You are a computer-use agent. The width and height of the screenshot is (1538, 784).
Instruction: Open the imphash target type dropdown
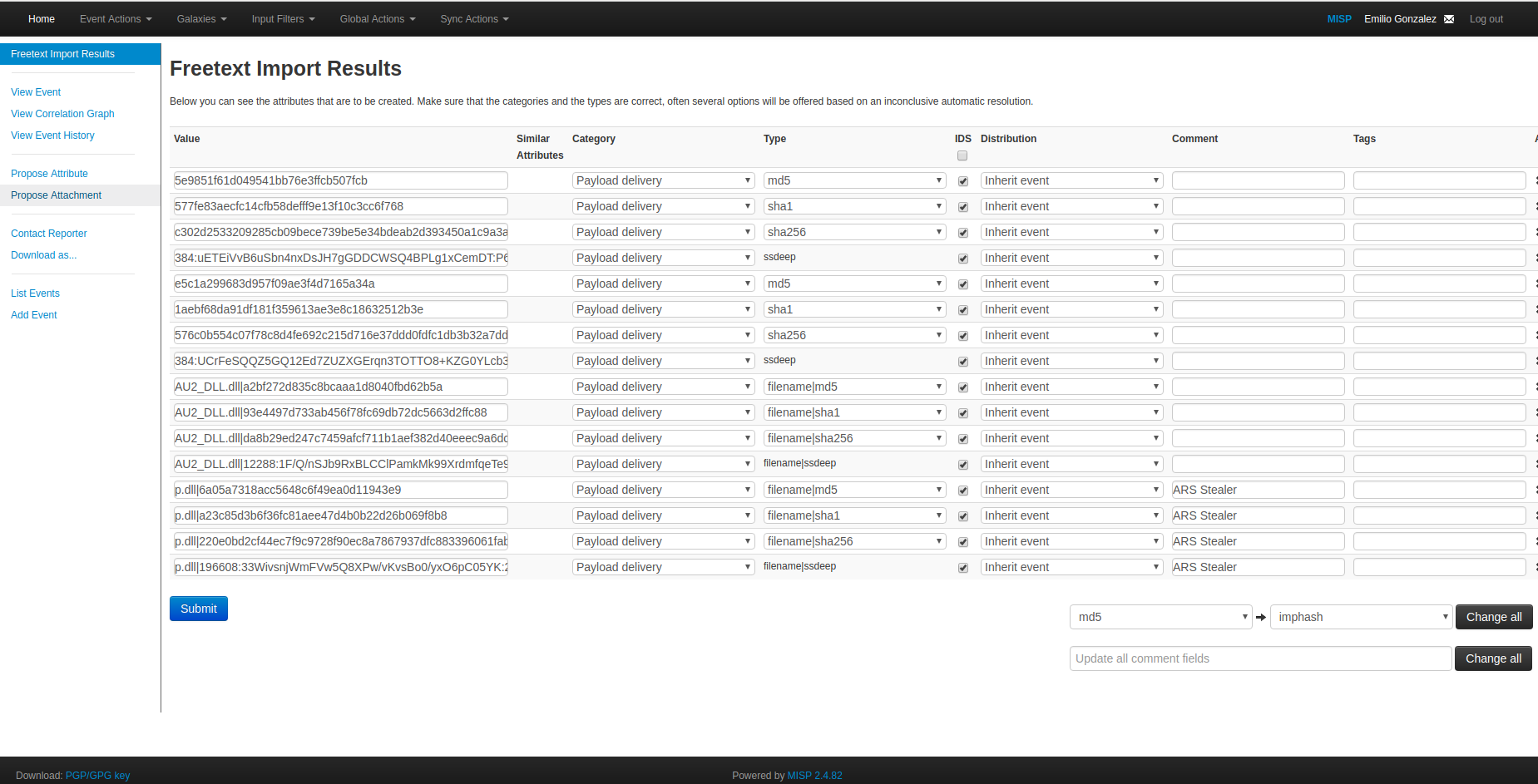1361,617
